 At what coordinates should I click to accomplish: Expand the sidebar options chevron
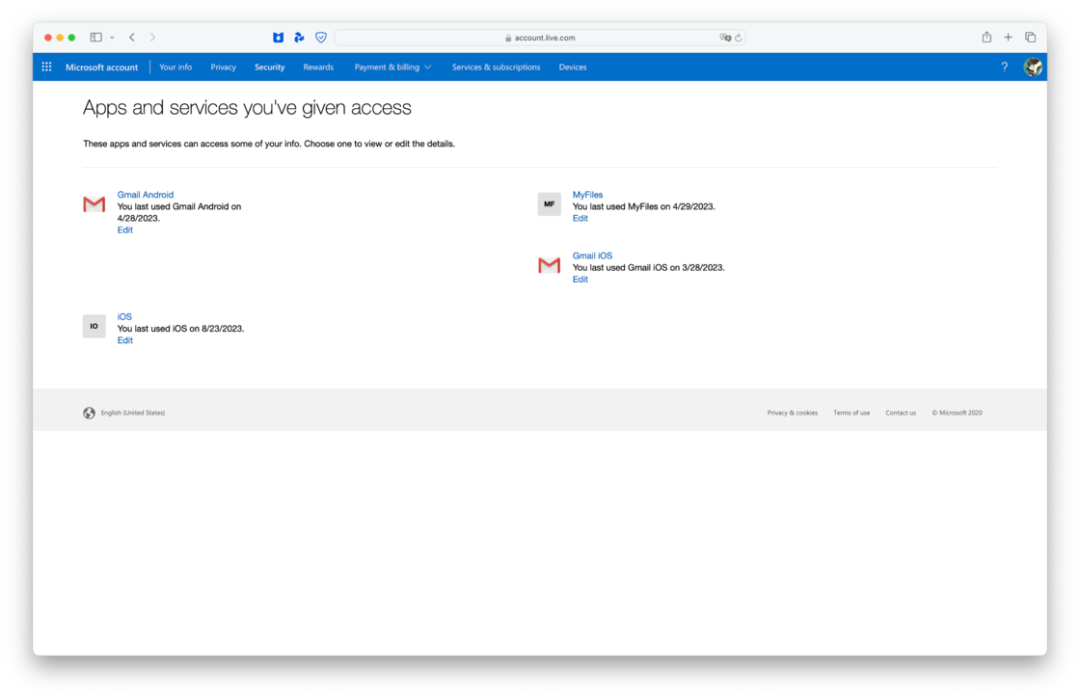112,37
